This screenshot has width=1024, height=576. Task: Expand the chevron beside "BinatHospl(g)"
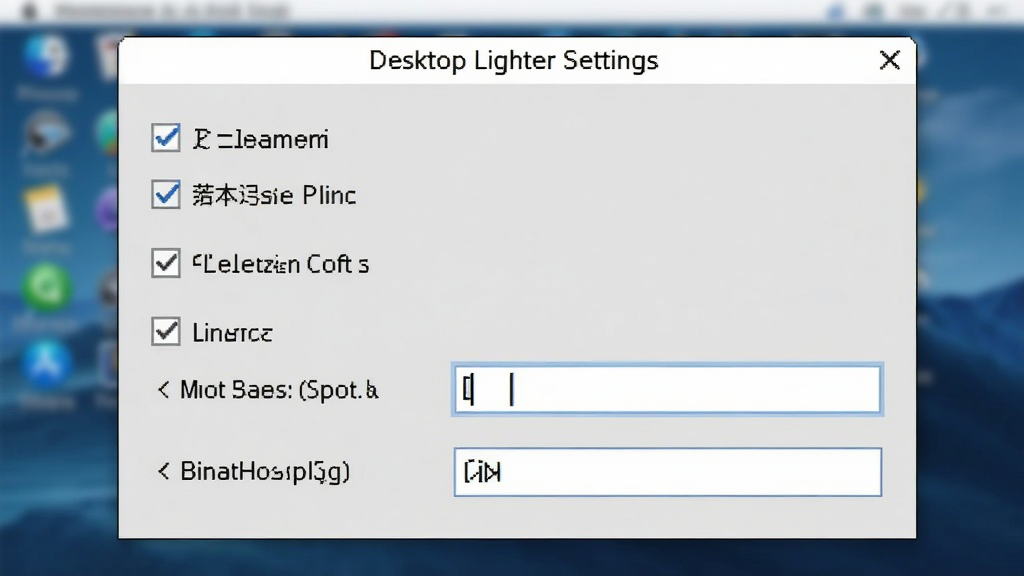point(163,471)
